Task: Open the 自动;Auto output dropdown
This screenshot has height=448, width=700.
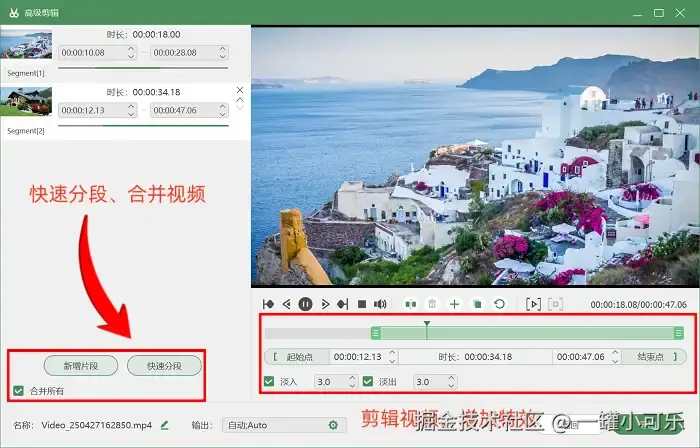Action: (x=284, y=425)
